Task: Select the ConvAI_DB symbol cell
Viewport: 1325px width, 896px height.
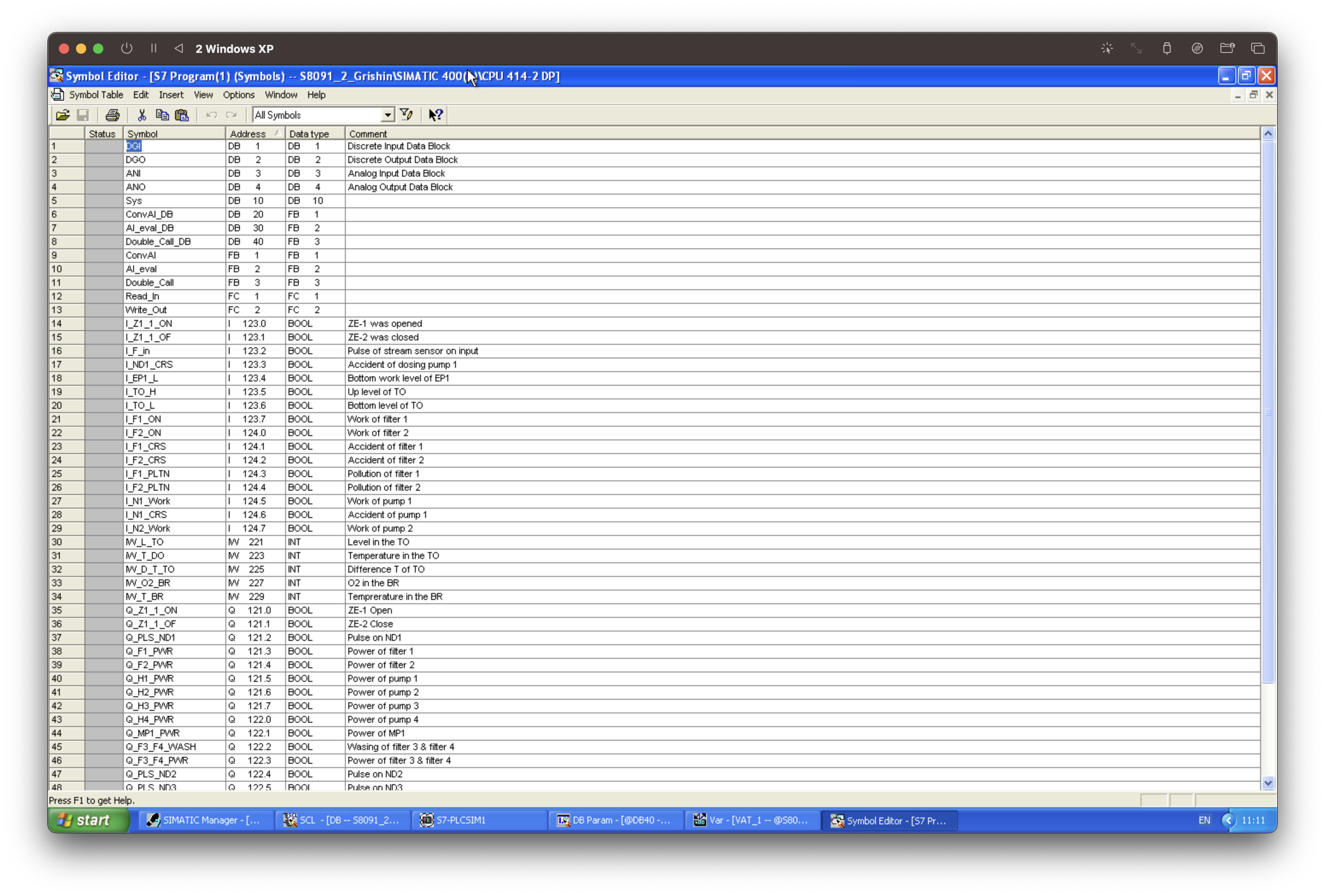Action: pos(174,214)
